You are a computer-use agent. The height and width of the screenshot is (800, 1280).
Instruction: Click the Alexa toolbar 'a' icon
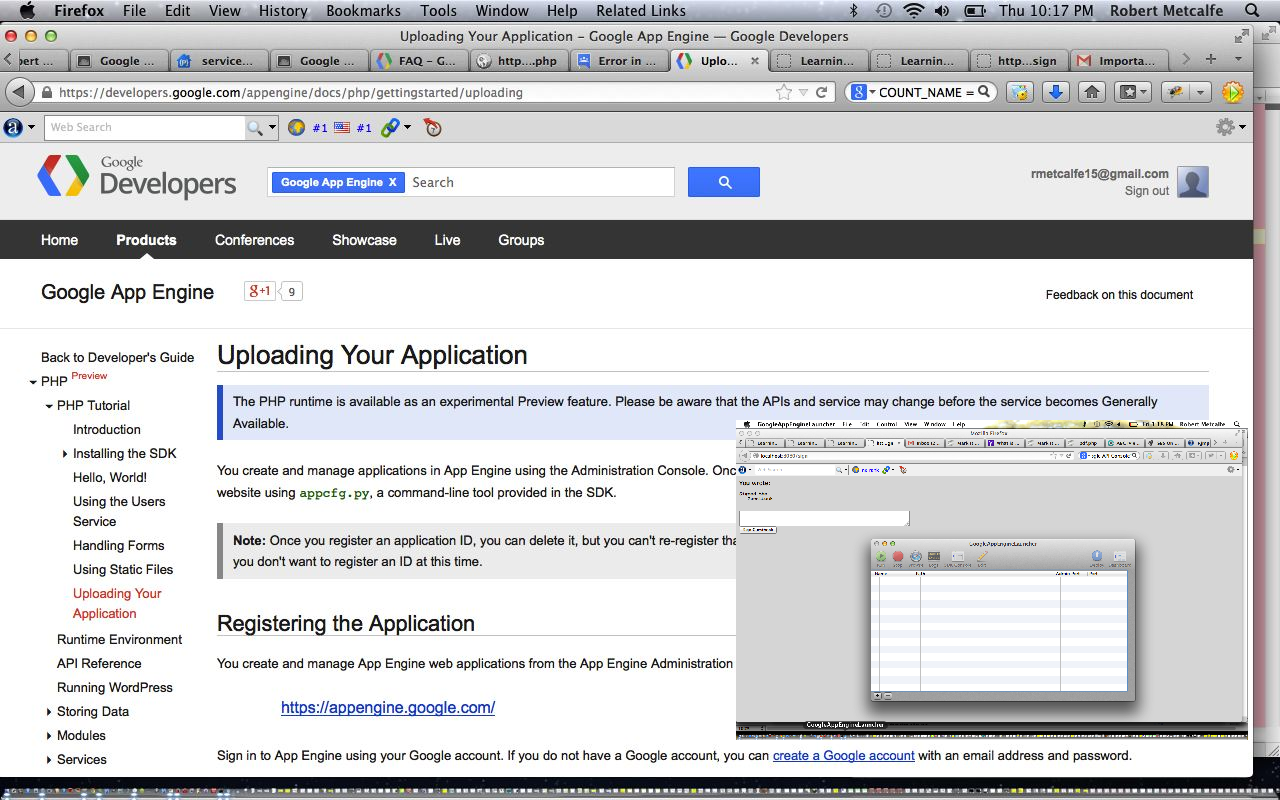pyautogui.click(x=13, y=127)
